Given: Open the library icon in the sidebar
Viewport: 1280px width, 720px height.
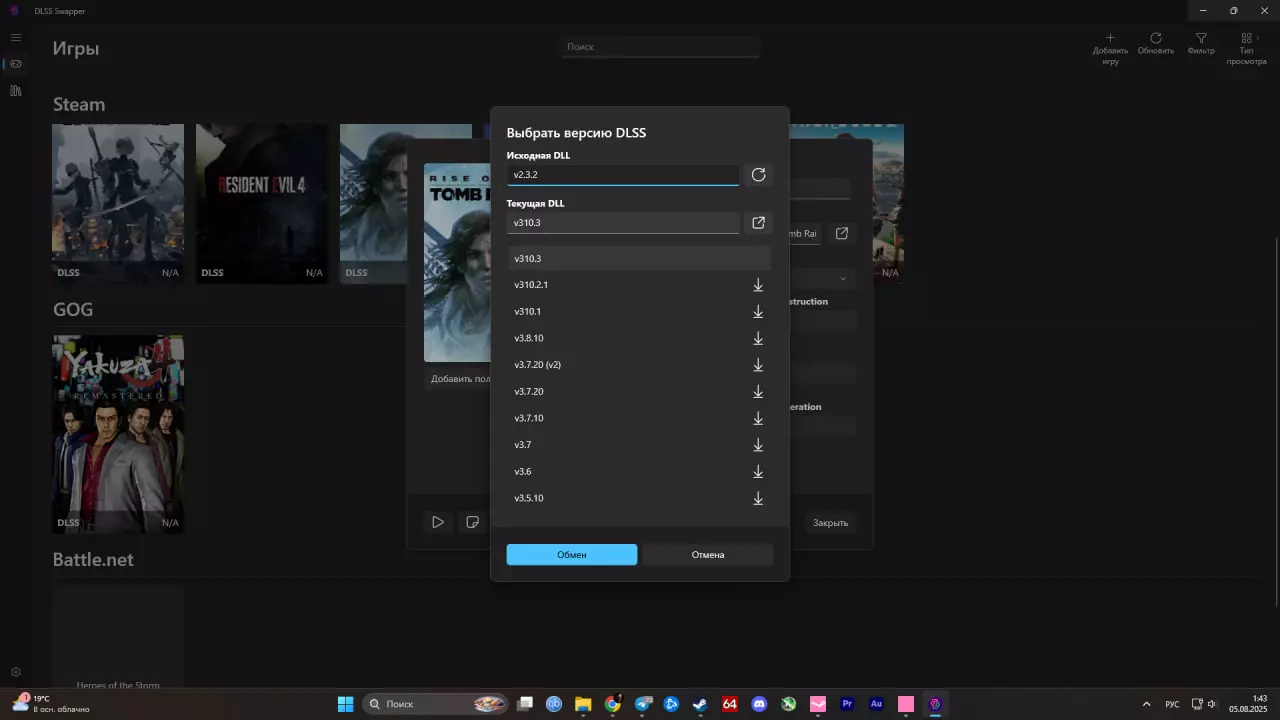Looking at the screenshot, I should click(x=16, y=91).
